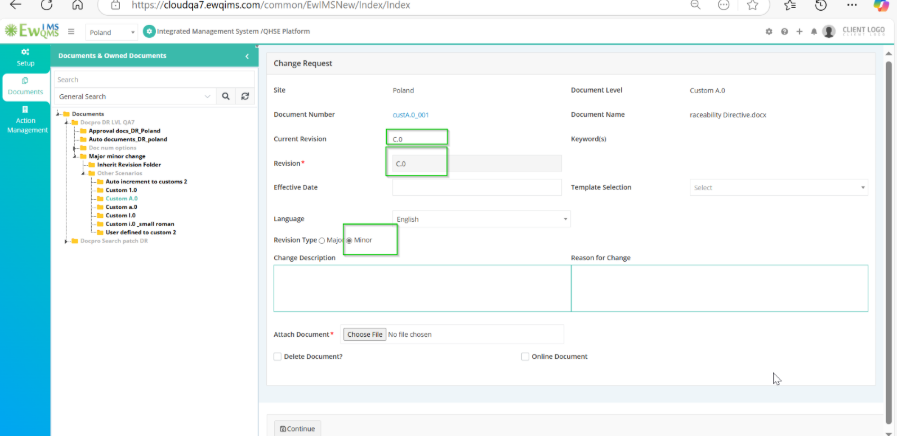Open the General Search dropdown
The height and width of the screenshot is (436, 898).
coord(135,96)
